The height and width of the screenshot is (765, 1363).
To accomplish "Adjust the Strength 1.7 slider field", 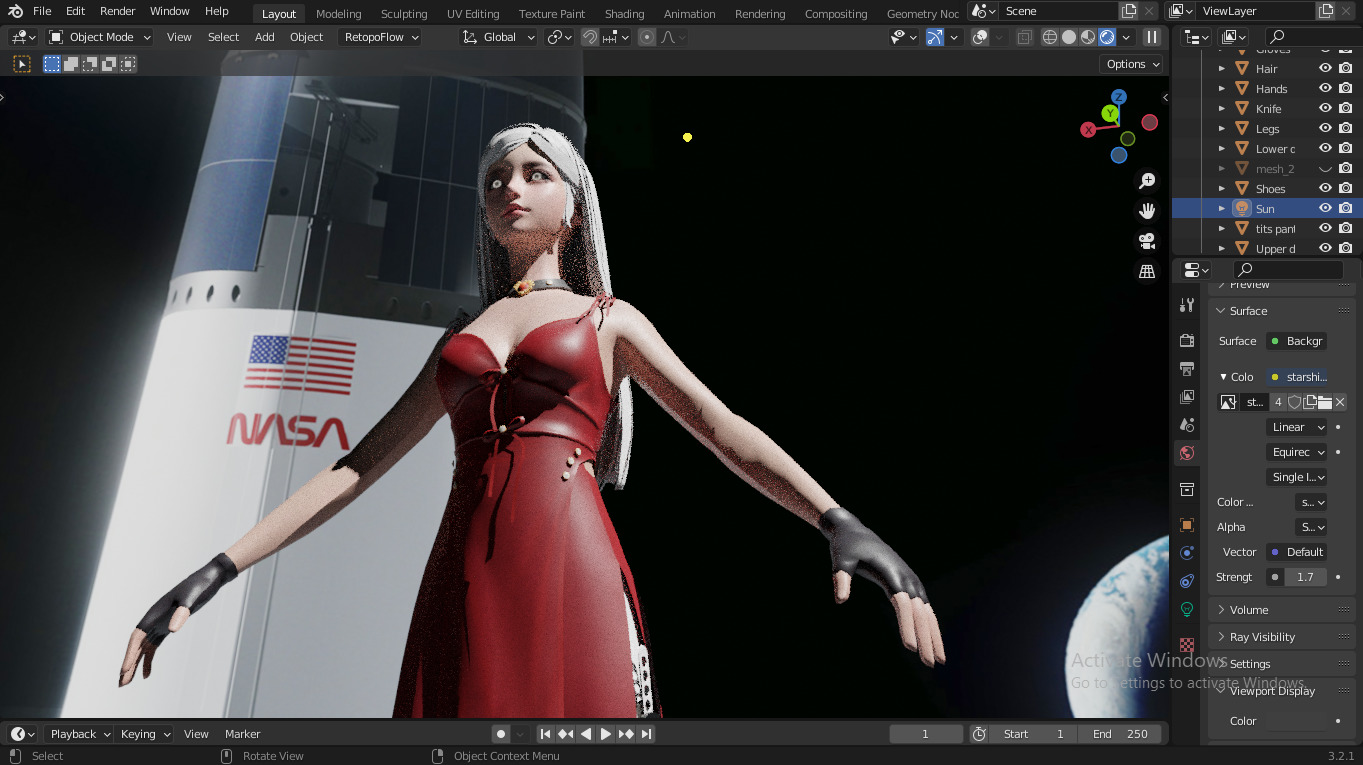I will pos(1297,577).
